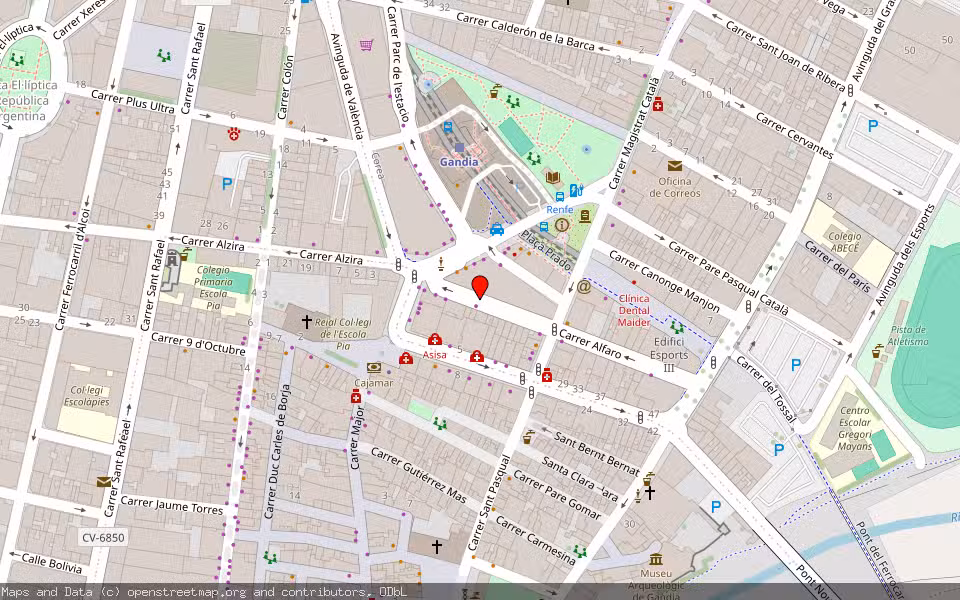Click the Carrer Calderón de la Barca label
The image size is (960, 600).
click(525, 31)
